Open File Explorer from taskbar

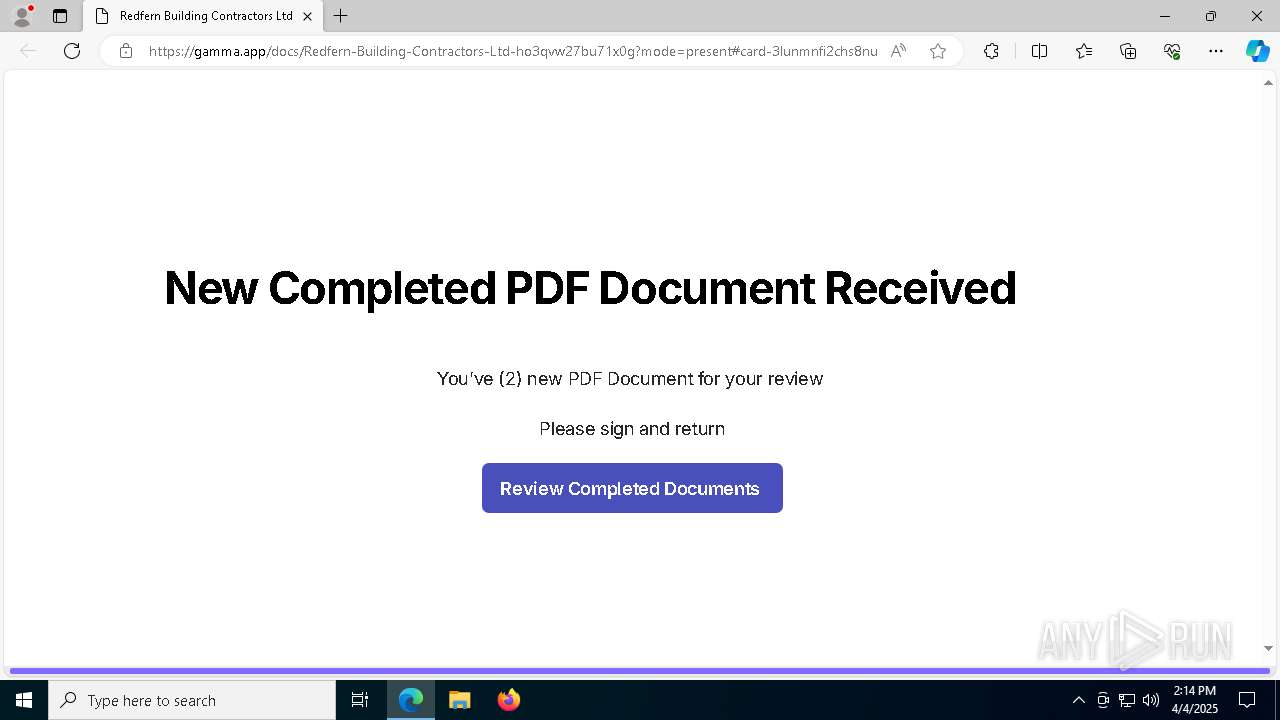click(x=460, y=700)
